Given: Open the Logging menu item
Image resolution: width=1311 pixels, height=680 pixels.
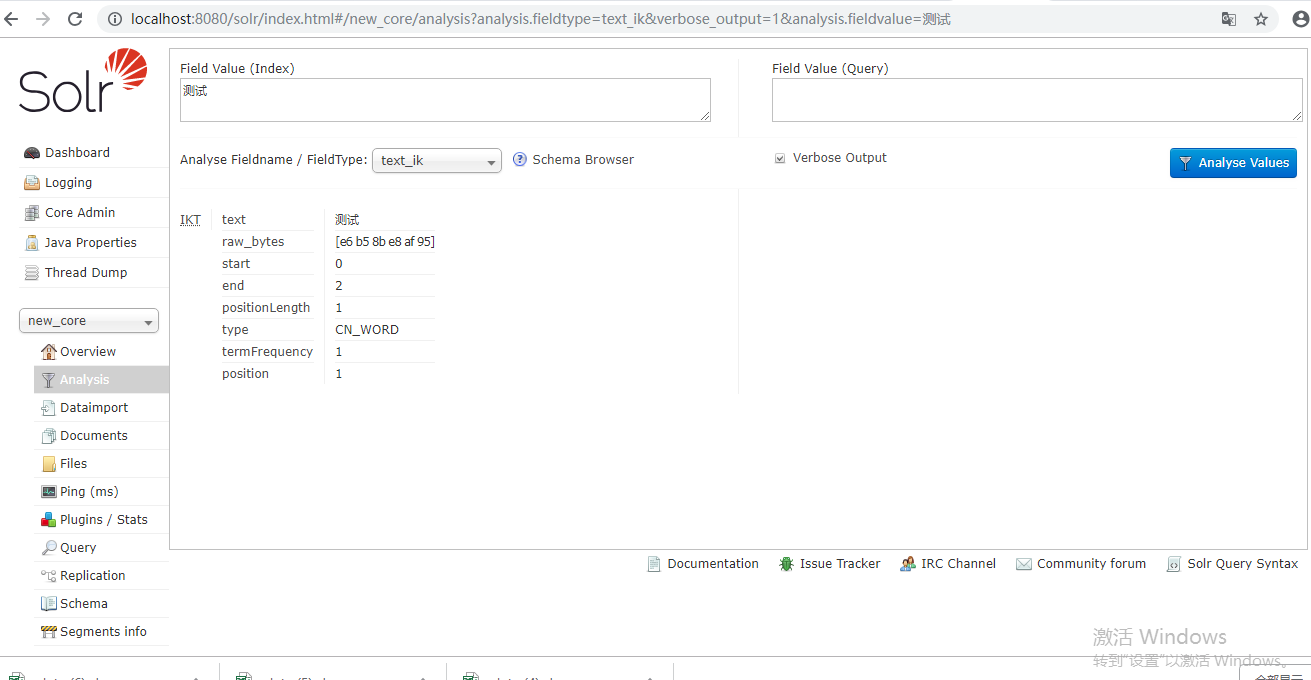Looking at the screenshot, I should click(x=68, y=183).
